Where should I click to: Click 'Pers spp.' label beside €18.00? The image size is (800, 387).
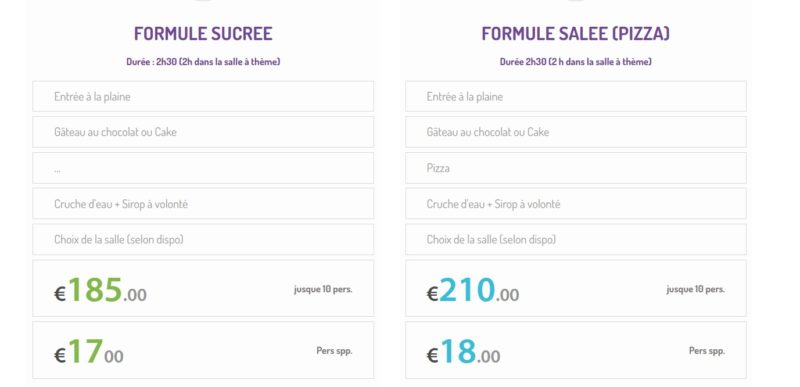pos(707,351)
